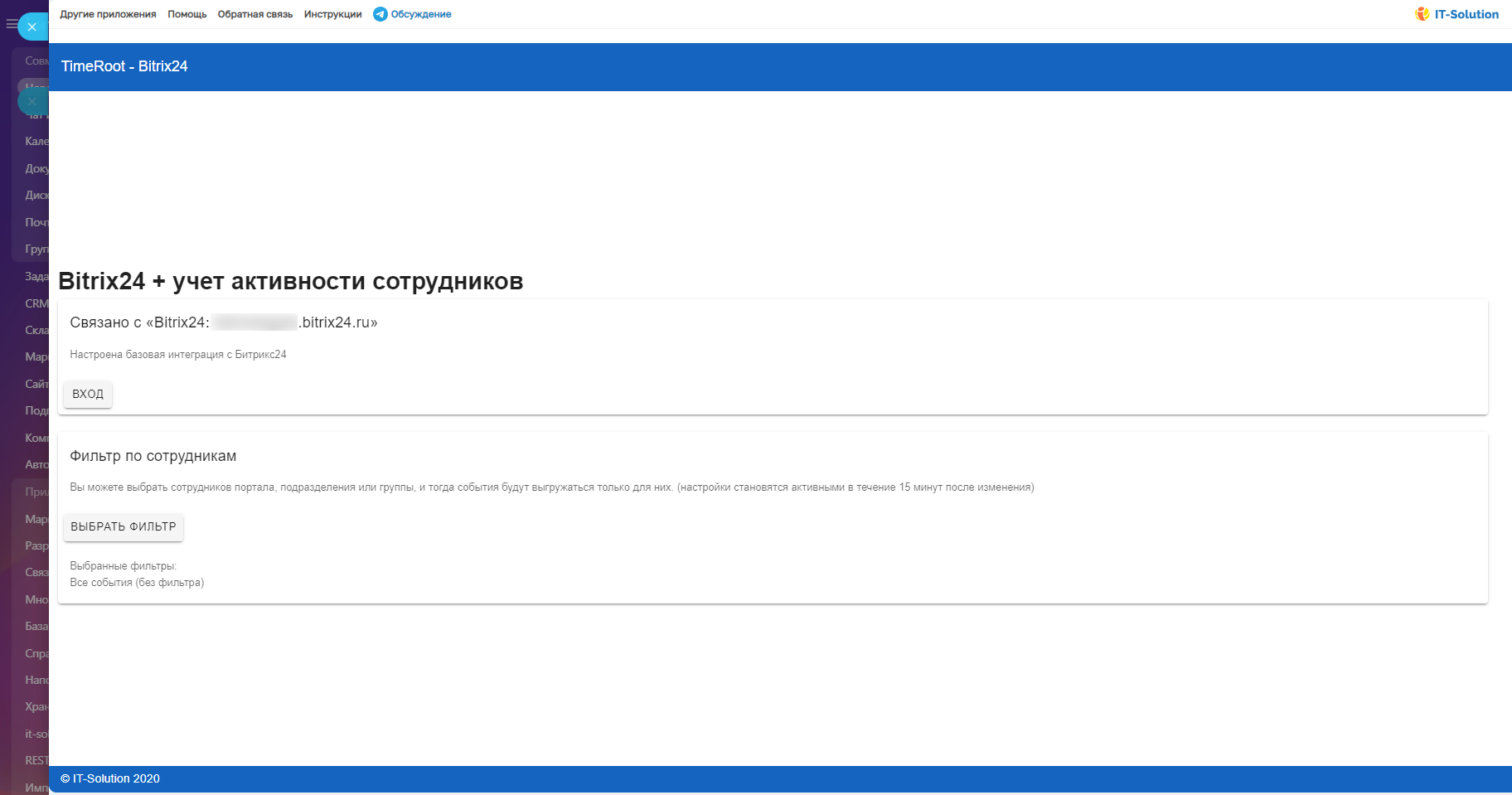This screenshot has height=795, width=1512.
Task: Click the heading Bitrix24 + учет активности сотрудников
Action: click(291, 281)
